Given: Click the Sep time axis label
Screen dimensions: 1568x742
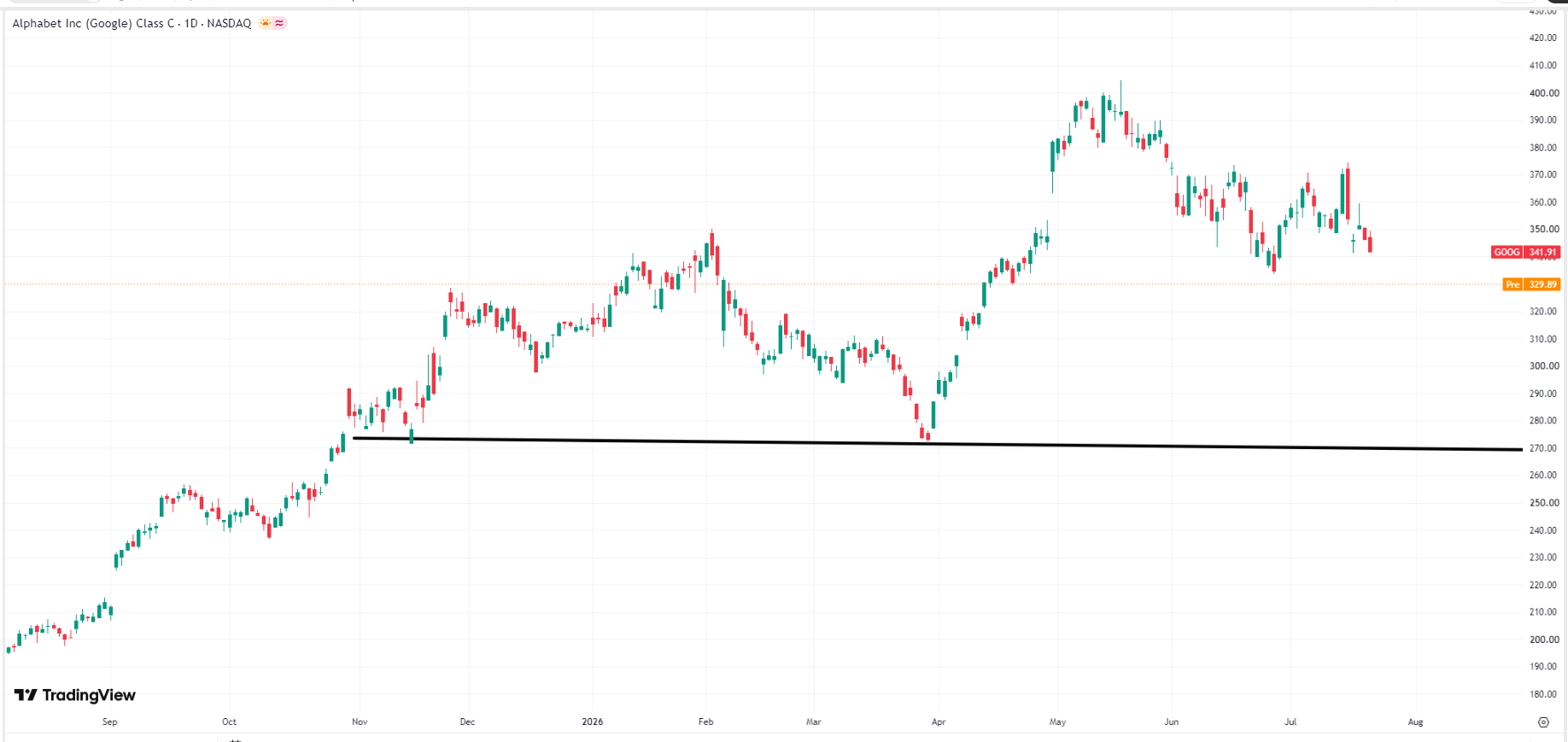Looking at the screenshot, I should coord(110,722).
